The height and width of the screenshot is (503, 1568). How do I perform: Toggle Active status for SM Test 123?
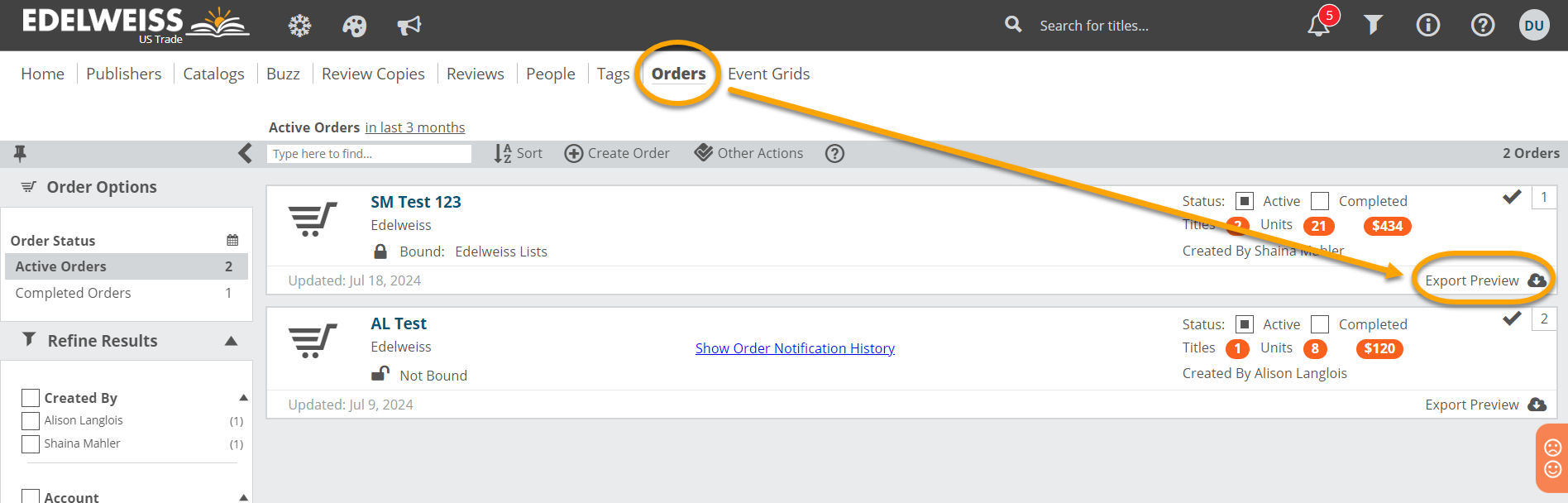pyautogui.click(x=1245, y=201)
